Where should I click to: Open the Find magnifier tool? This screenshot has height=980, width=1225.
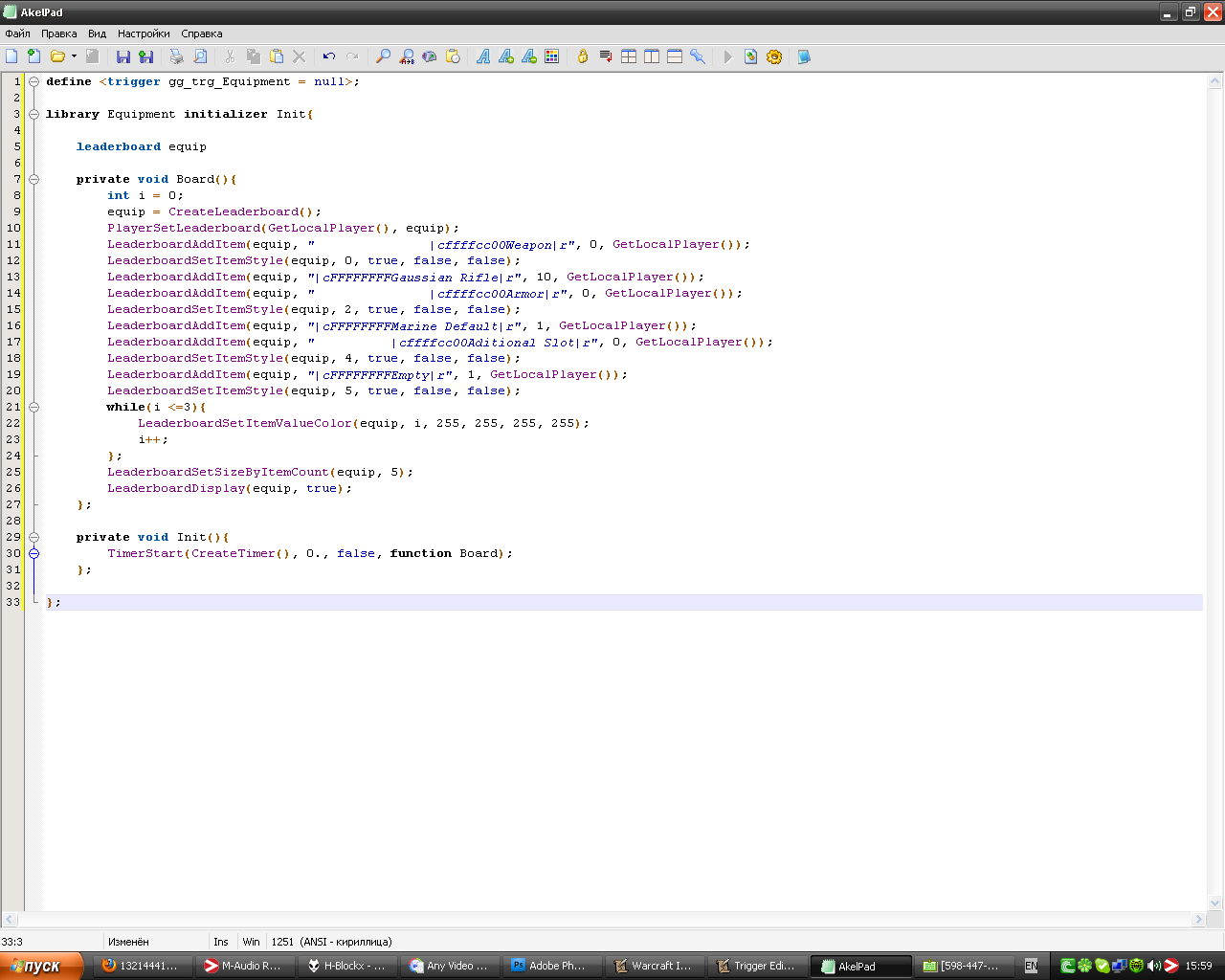tap(383, 57)
